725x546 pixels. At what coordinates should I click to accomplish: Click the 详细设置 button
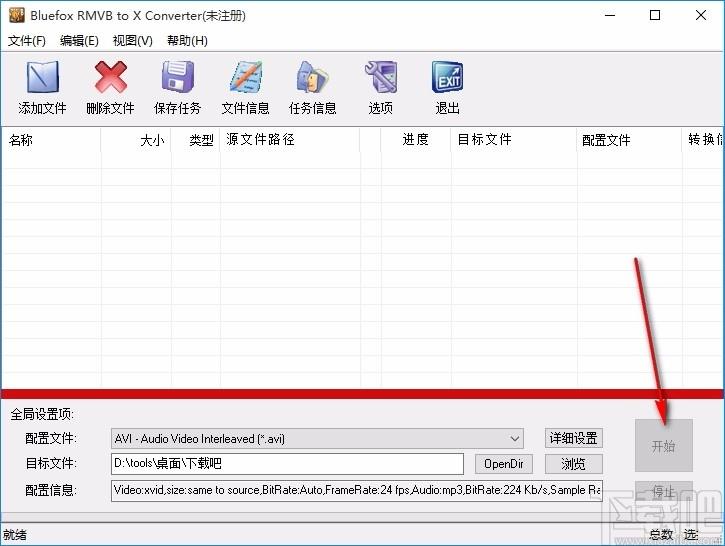[574, 438]
